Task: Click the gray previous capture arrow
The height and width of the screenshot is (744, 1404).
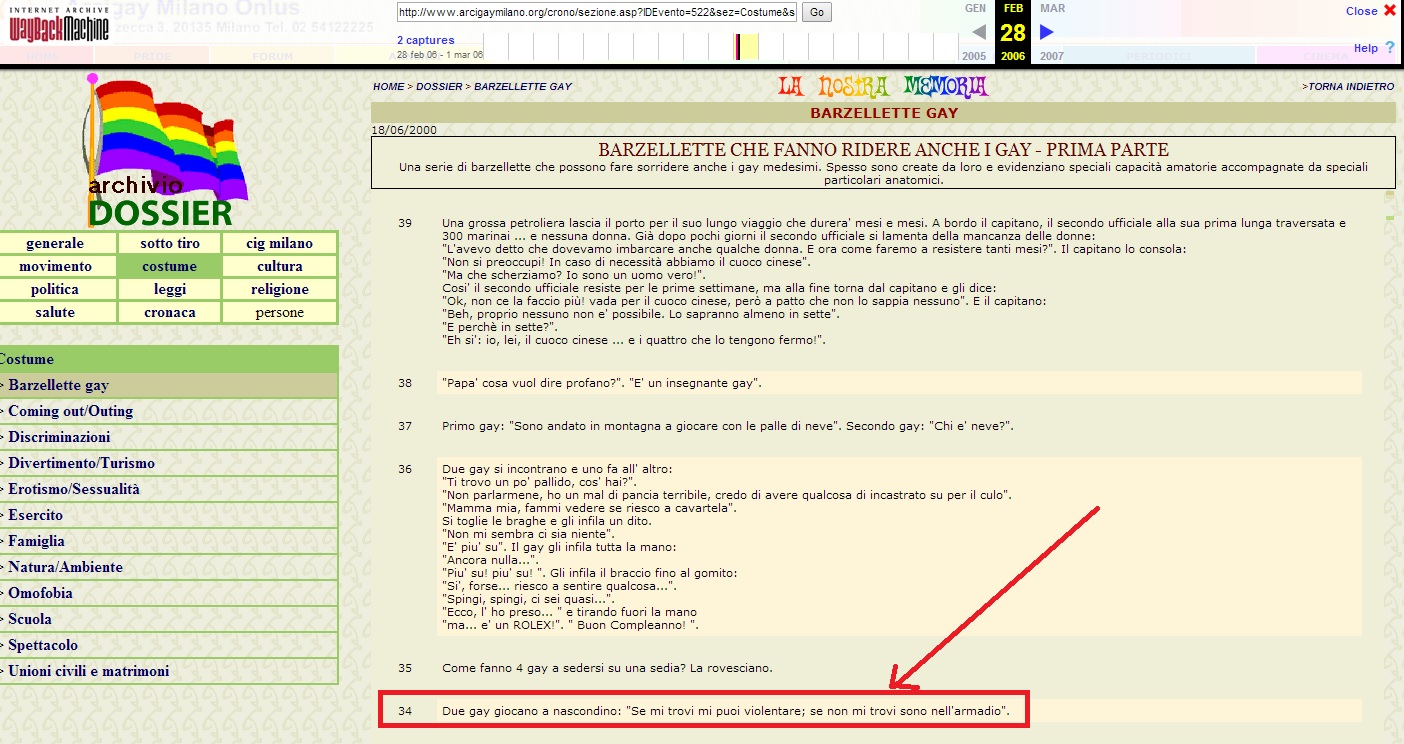Action: (979, 32)
